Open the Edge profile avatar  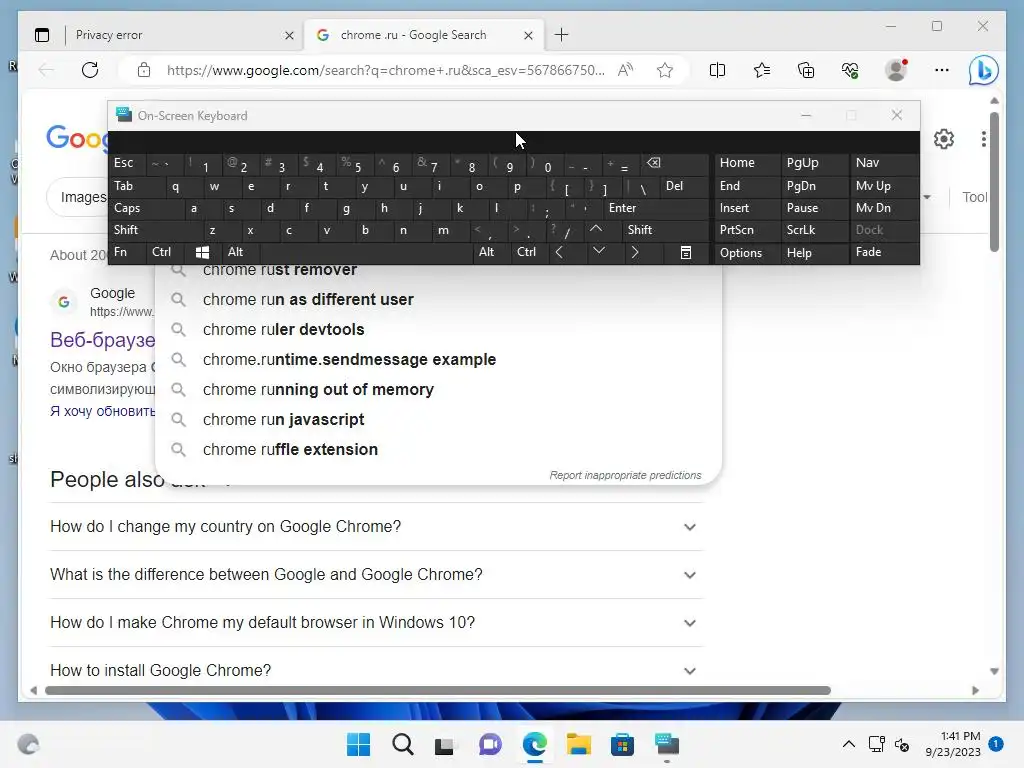coord(896,70)
